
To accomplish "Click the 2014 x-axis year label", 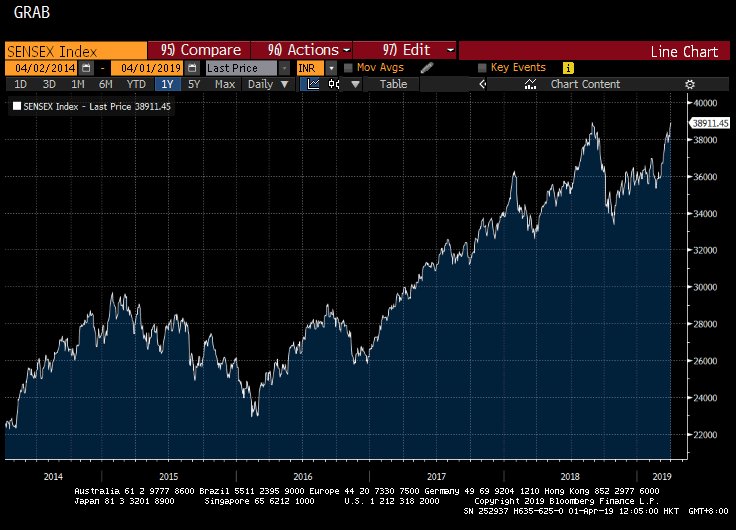I will 53,476.
